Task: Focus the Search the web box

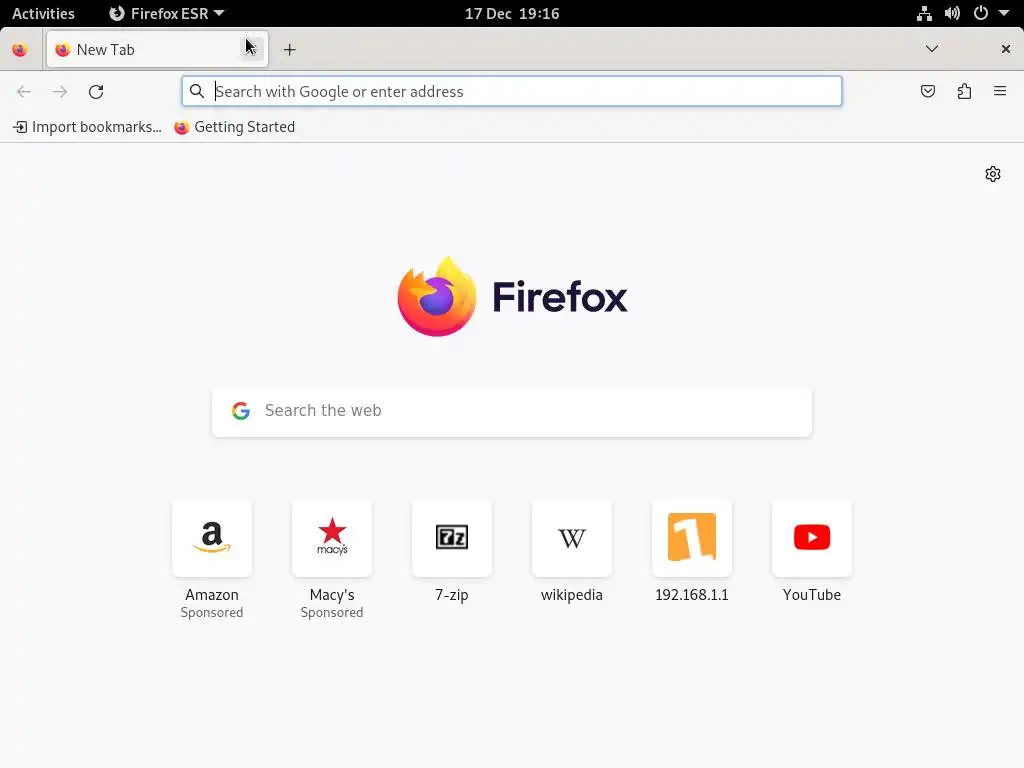Action: click(512, 412)
